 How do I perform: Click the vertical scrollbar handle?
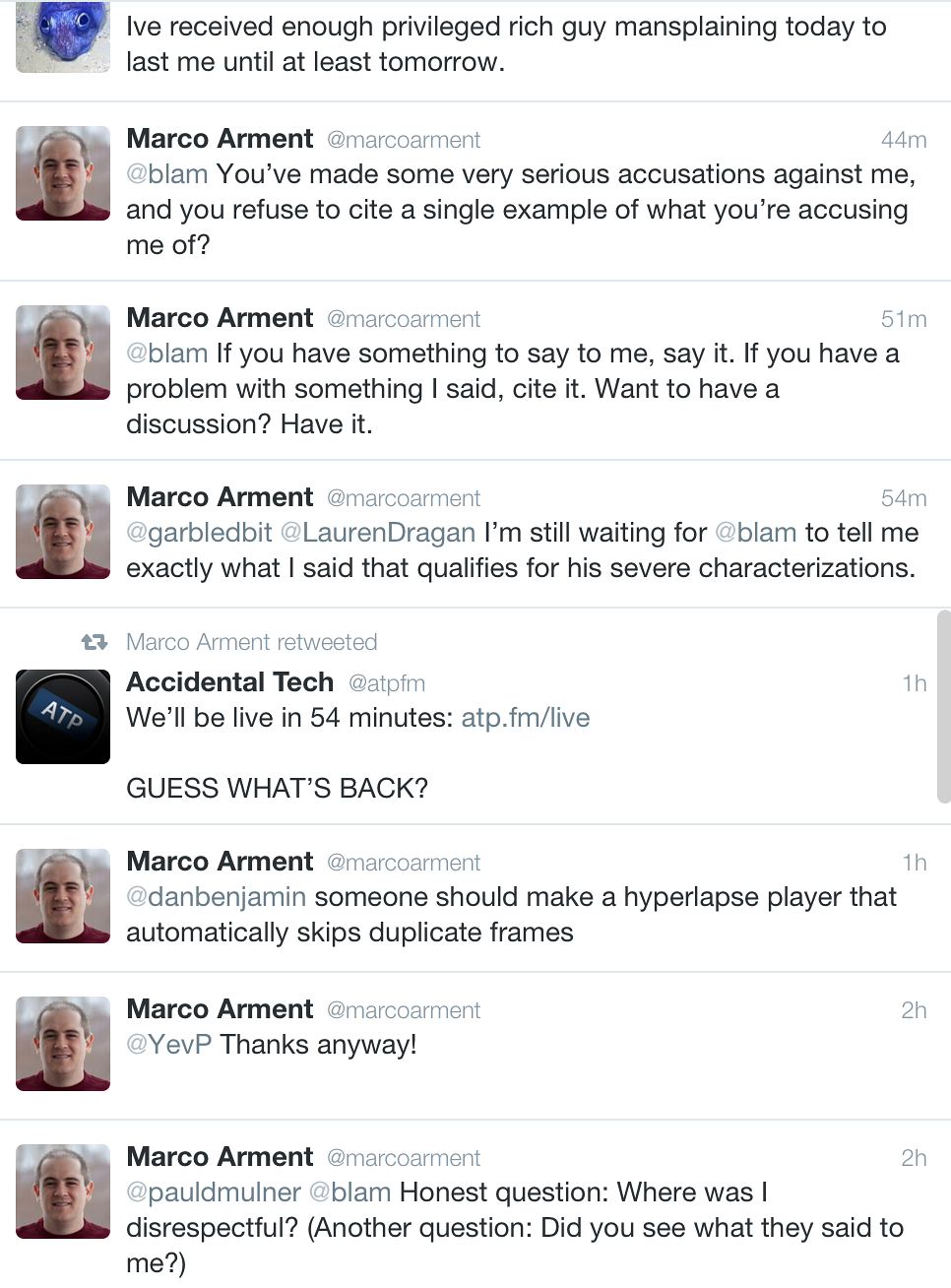[x=944, y=707]
